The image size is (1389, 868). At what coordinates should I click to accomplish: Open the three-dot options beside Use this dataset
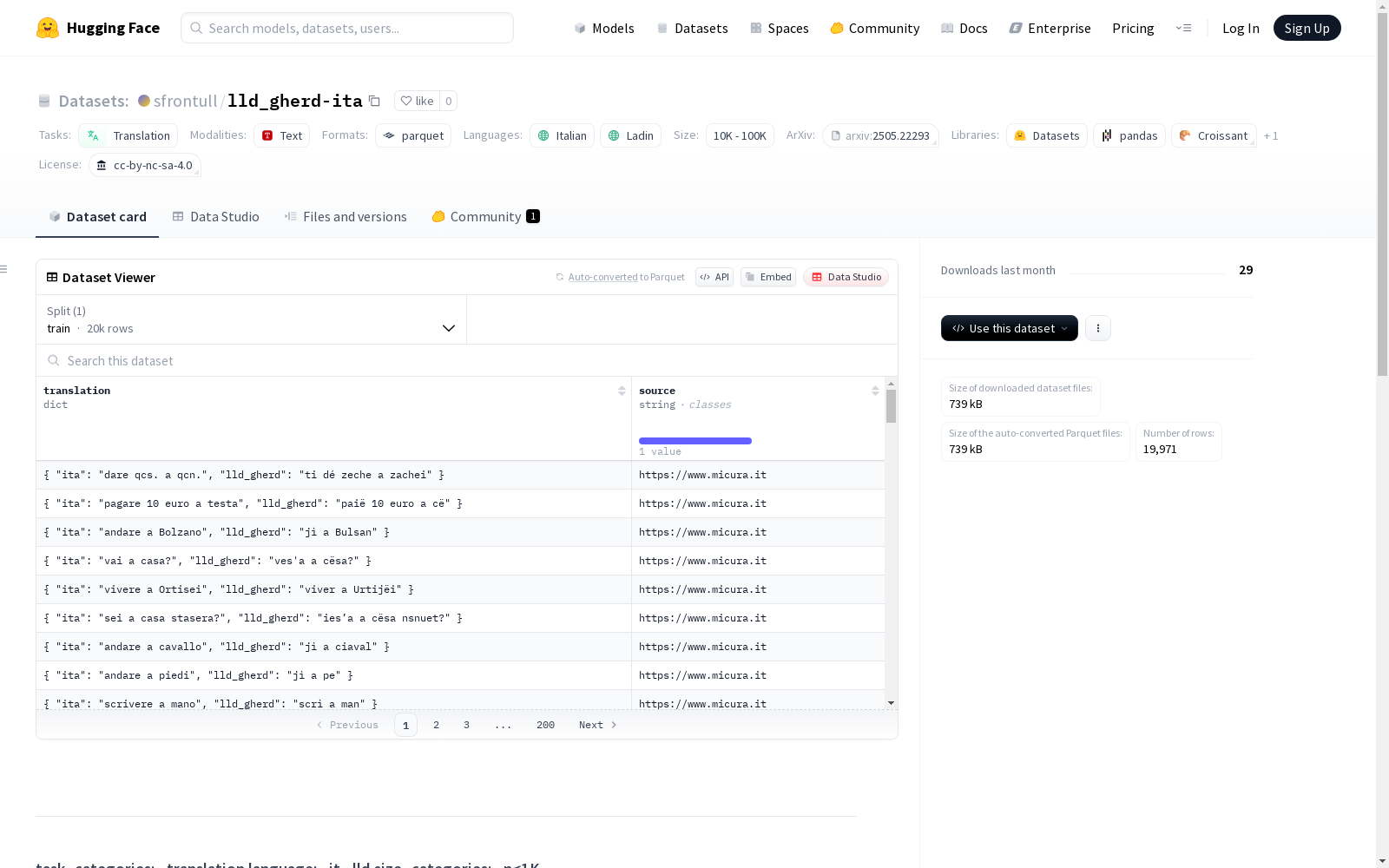1098,328
